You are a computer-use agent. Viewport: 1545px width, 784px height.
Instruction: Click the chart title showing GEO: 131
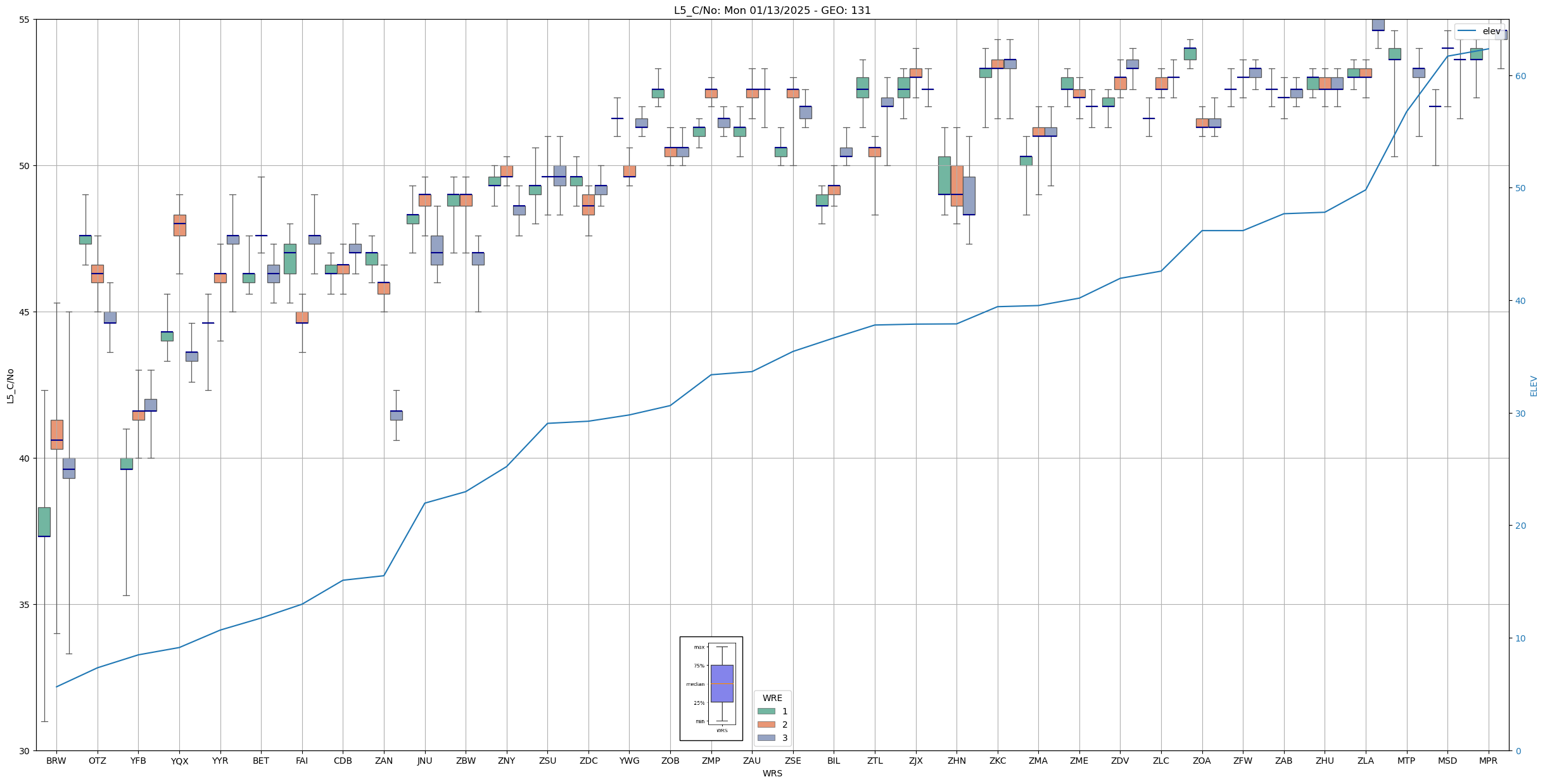[772, 10]
